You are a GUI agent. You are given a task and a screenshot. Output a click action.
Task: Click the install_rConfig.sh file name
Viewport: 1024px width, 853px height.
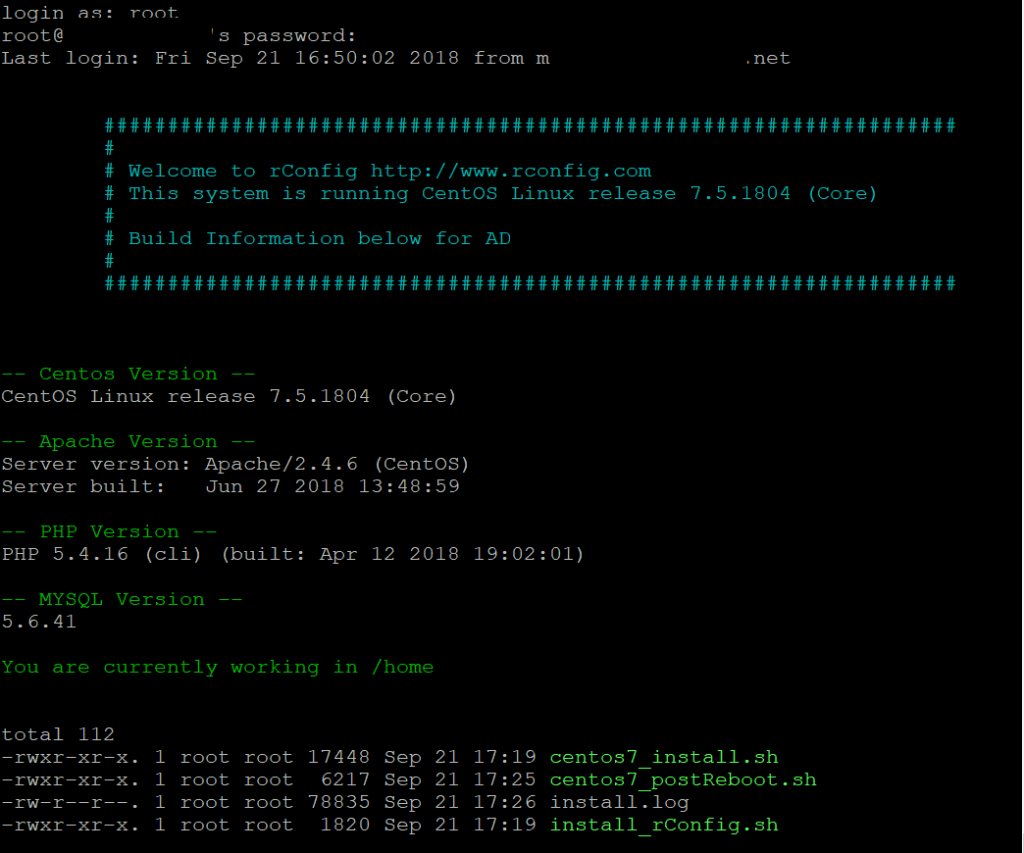(x=663, y=825)
